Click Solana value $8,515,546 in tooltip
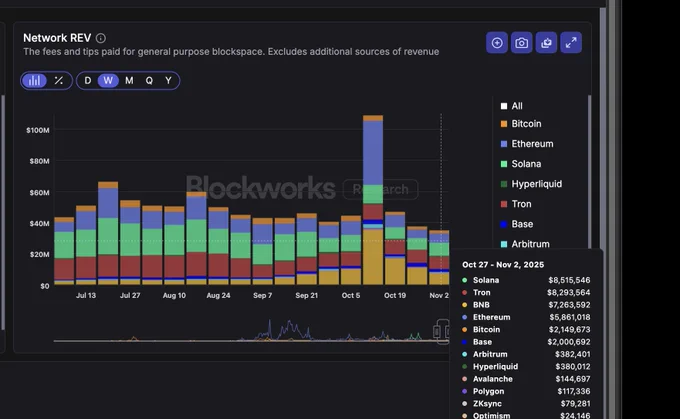 coord(569,280)
